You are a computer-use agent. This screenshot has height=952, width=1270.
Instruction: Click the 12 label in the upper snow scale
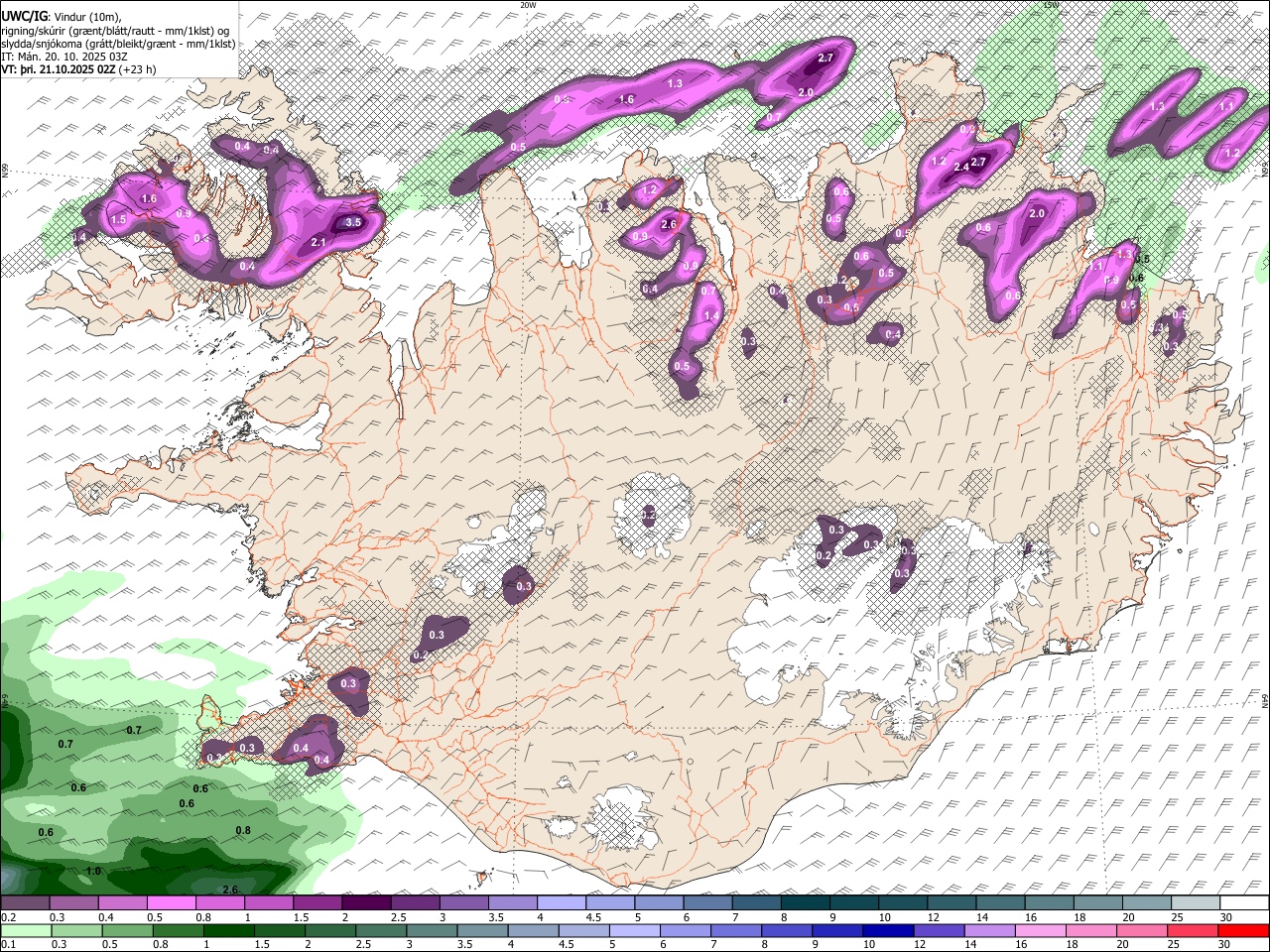[933, 917]
